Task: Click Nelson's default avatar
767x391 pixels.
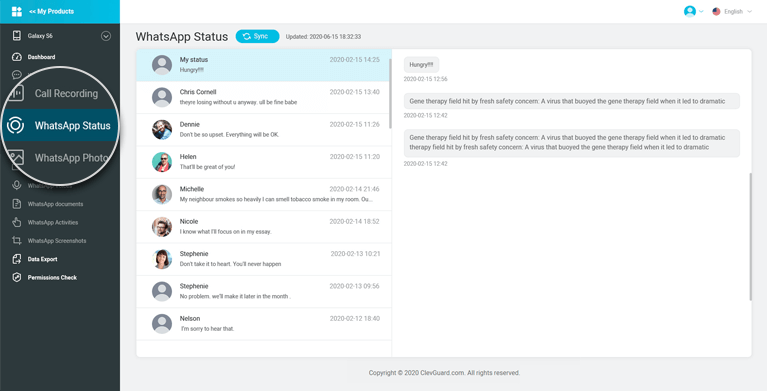Action: click(x=162, y=323)
